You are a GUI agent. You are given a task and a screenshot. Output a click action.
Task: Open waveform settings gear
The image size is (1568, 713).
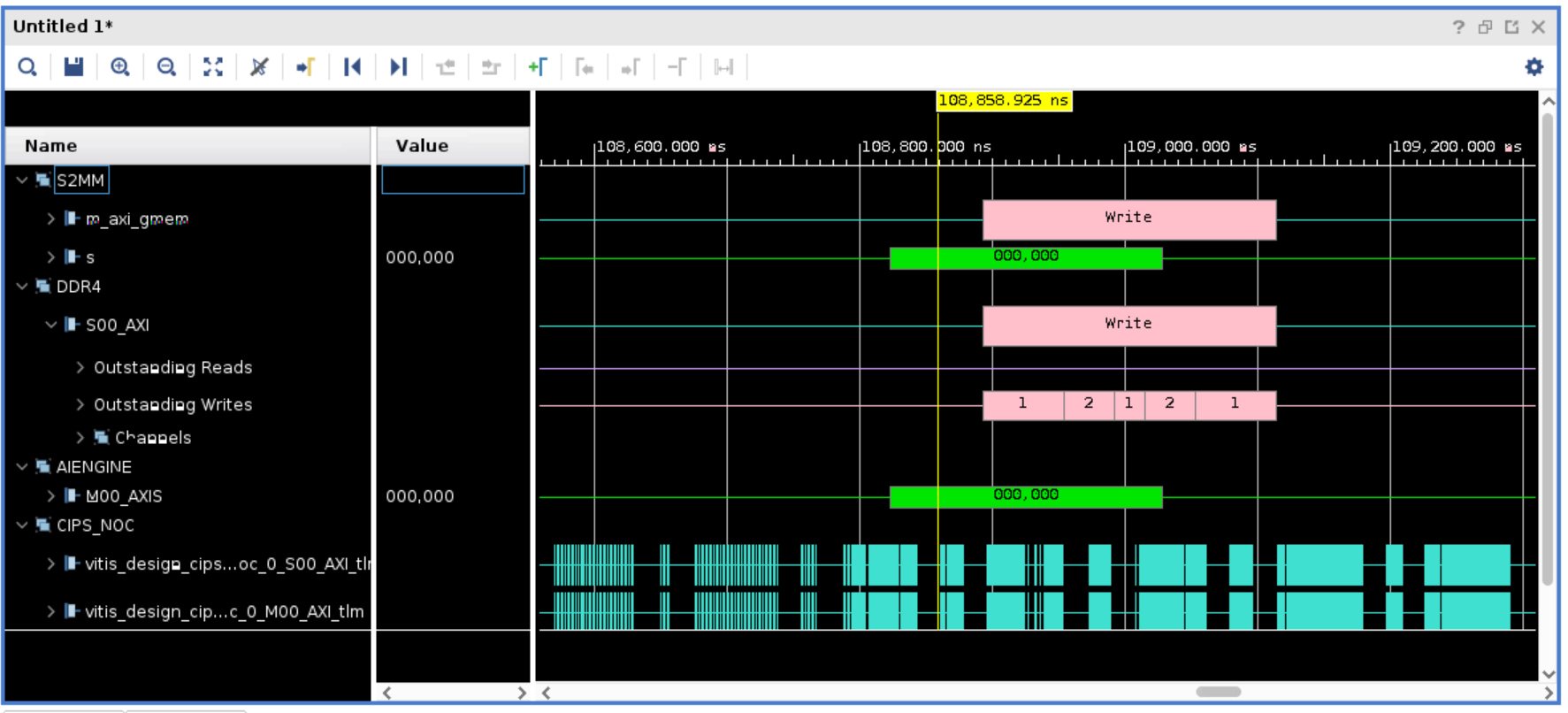pos(1534,67)
